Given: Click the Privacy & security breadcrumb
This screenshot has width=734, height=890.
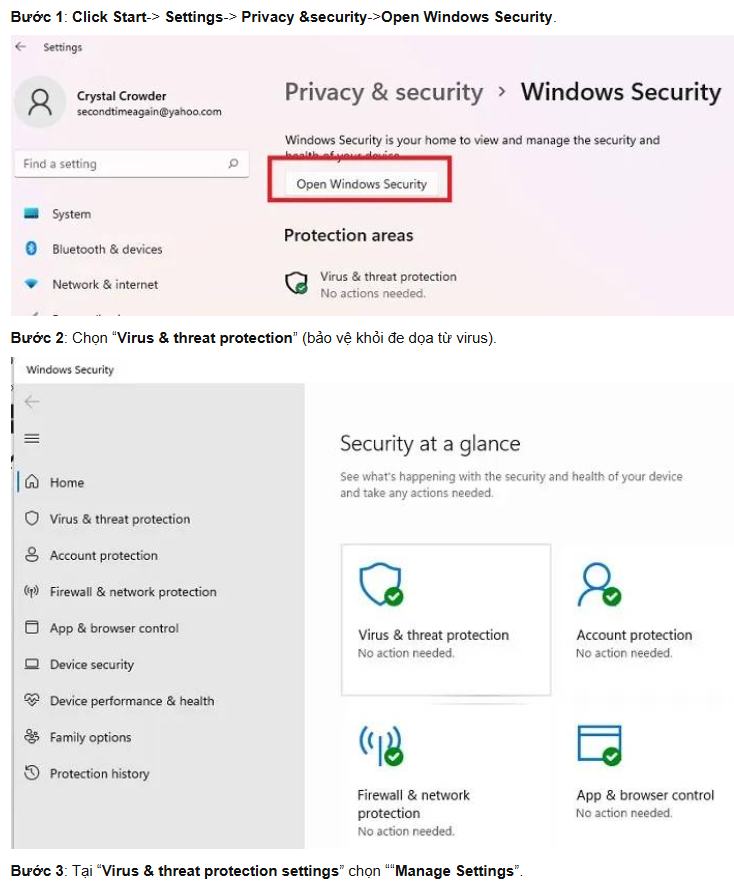Looking at the screenshot, I should coord(383,92).
